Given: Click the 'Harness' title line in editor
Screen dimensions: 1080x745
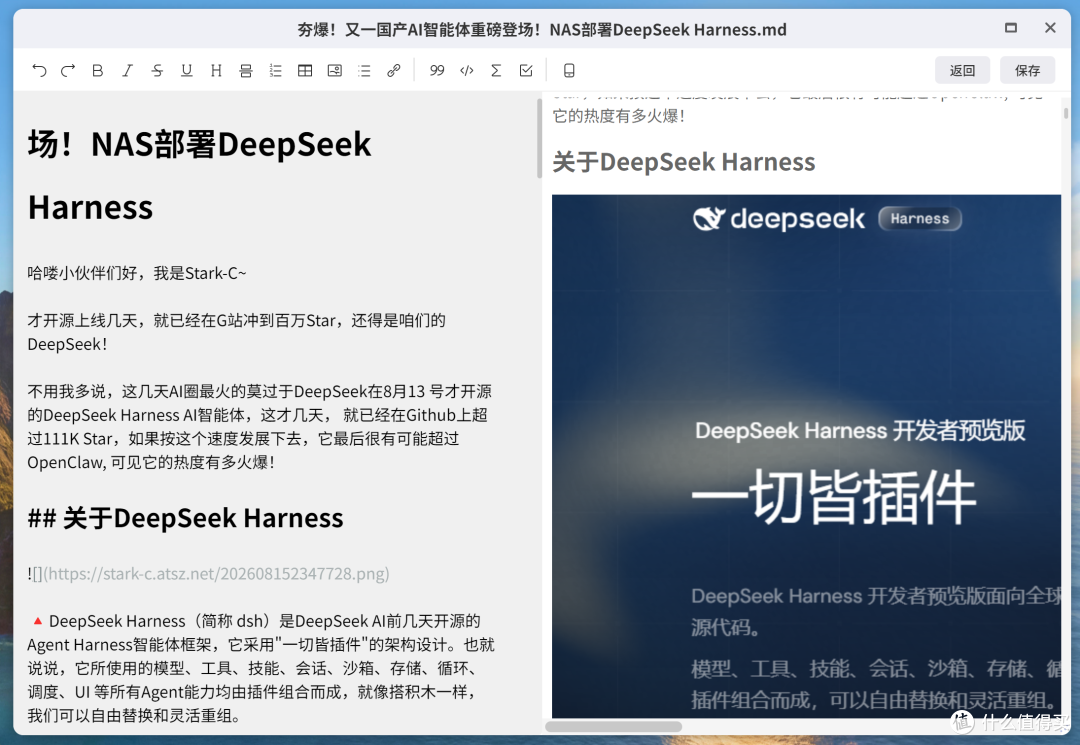Looking at the screenshot, I should pyautogui.click(x=90, y=207).
